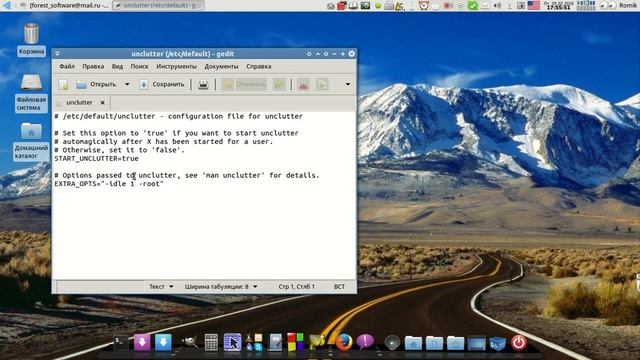The image size is (640, 360).
Task: Open the Справка menu
Action: (259, 66)
